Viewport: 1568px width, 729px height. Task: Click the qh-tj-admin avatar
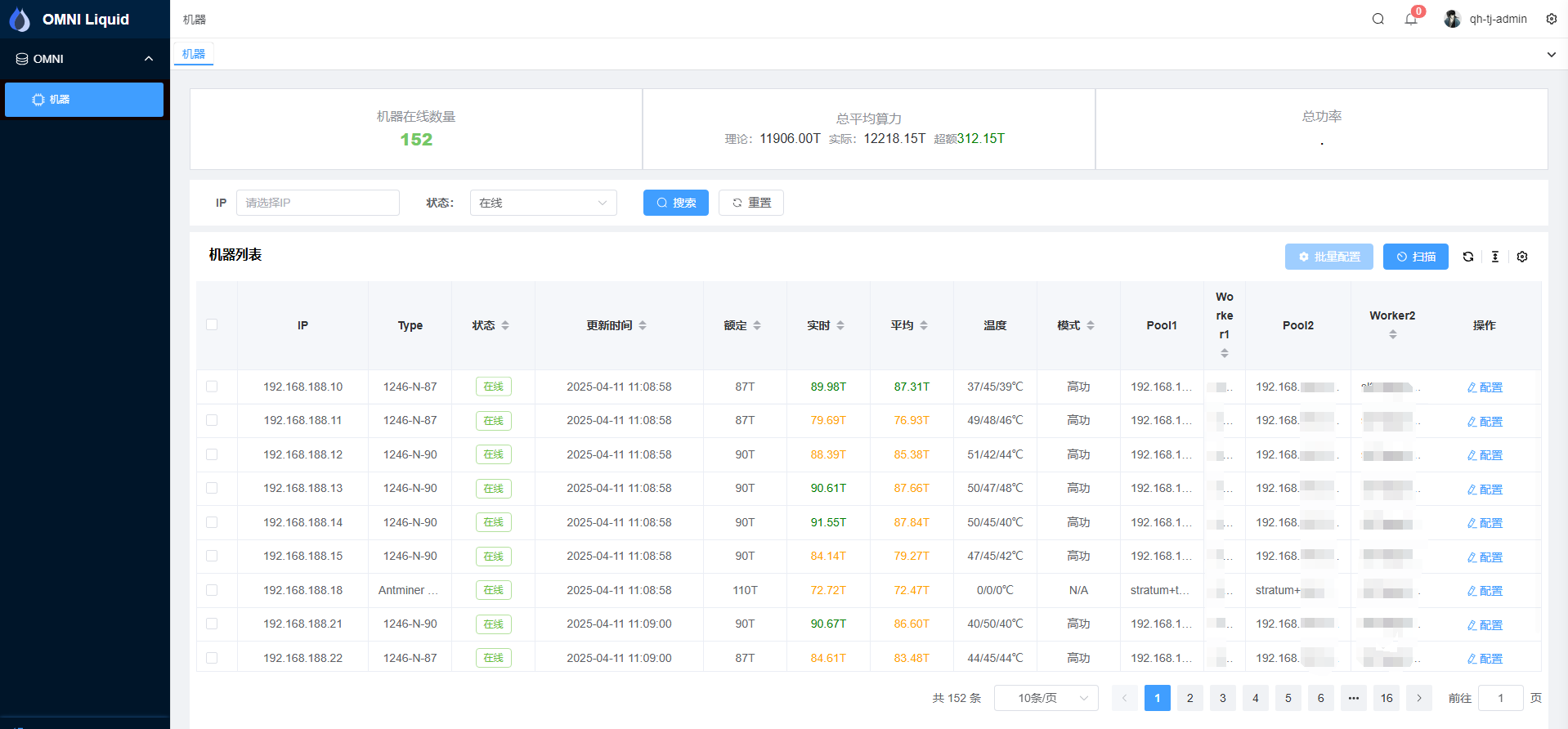pos(1452,19)
